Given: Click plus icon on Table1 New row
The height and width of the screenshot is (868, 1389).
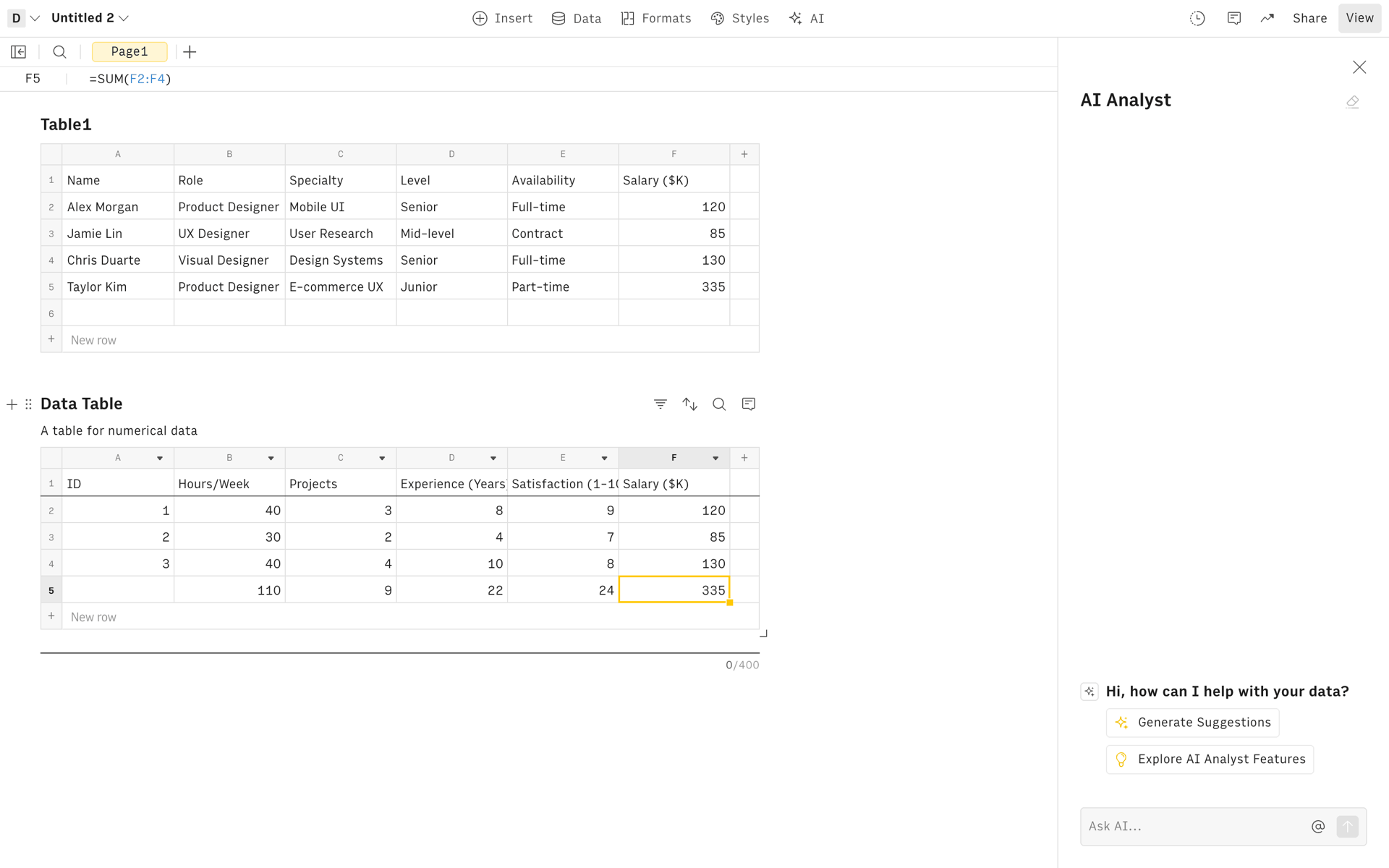Looking at the screenshot, I should coord(51,339).
